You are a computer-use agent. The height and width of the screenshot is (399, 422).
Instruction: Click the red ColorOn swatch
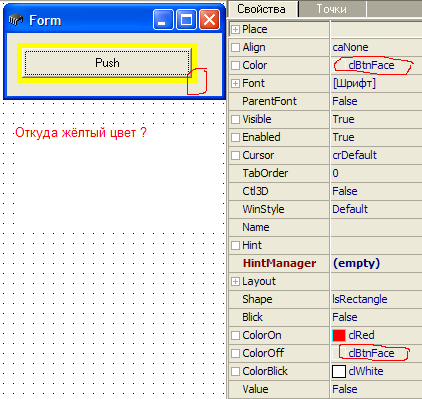339,335
